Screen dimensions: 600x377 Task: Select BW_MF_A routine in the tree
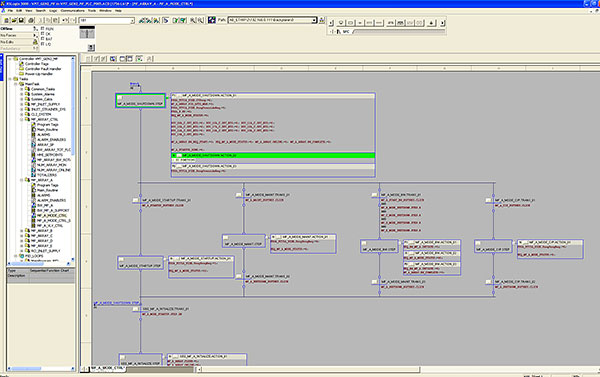(45, 206)
